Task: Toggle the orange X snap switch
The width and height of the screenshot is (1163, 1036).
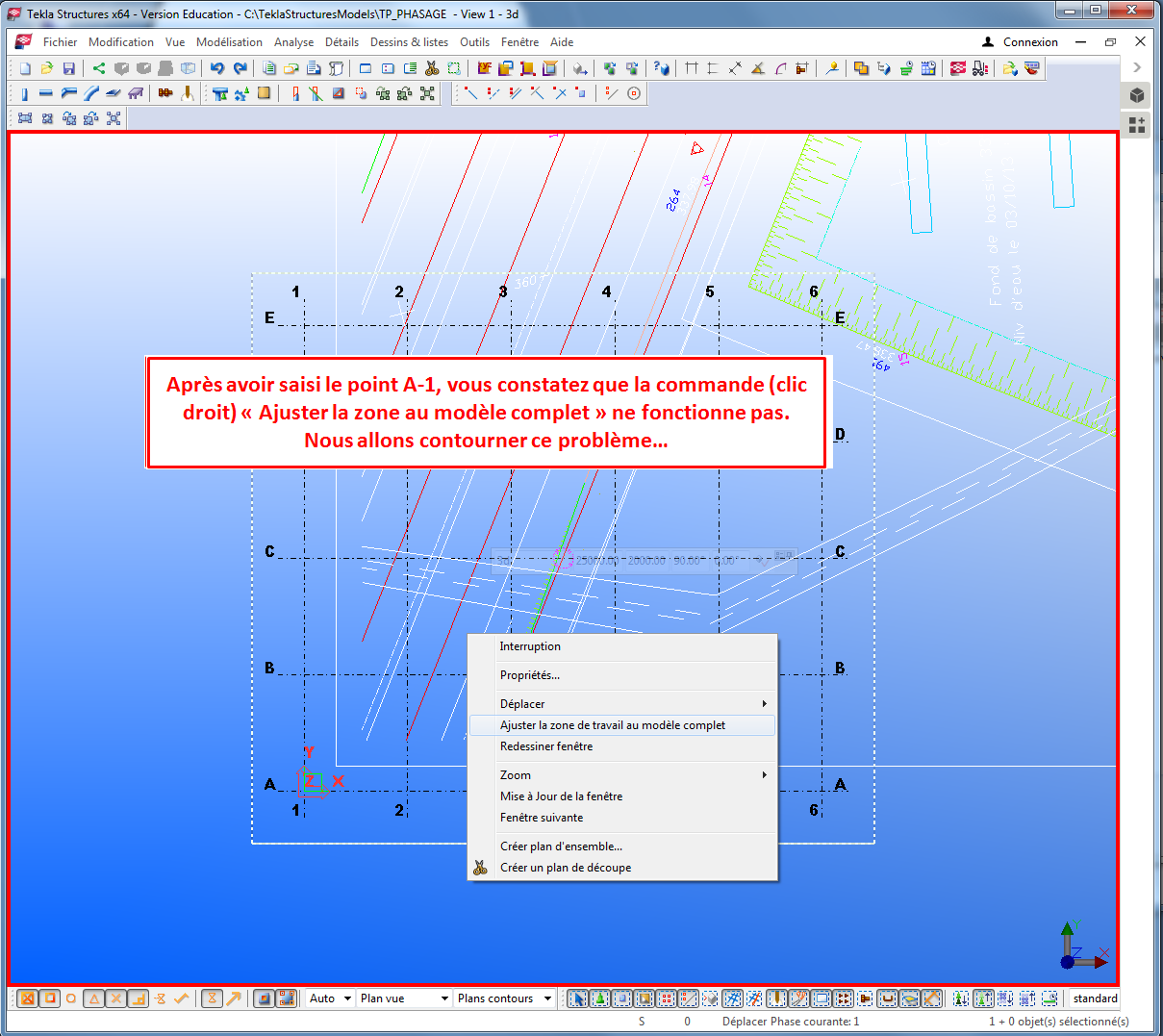Action: tap(116, 998)
